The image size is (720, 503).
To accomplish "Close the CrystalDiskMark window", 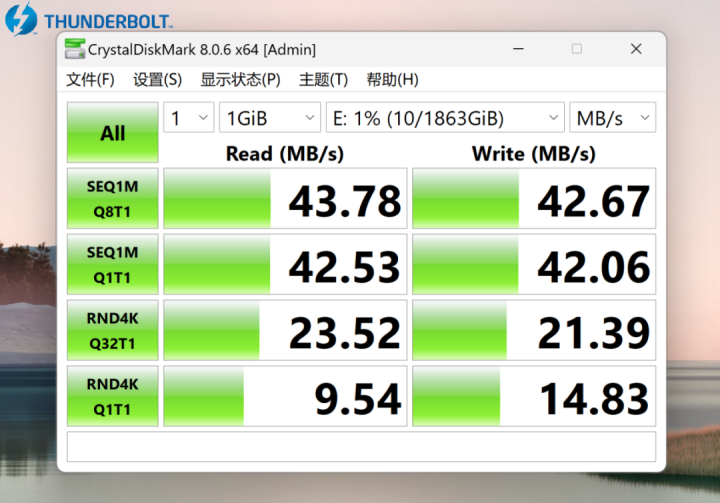I will (x=636, y=49).
